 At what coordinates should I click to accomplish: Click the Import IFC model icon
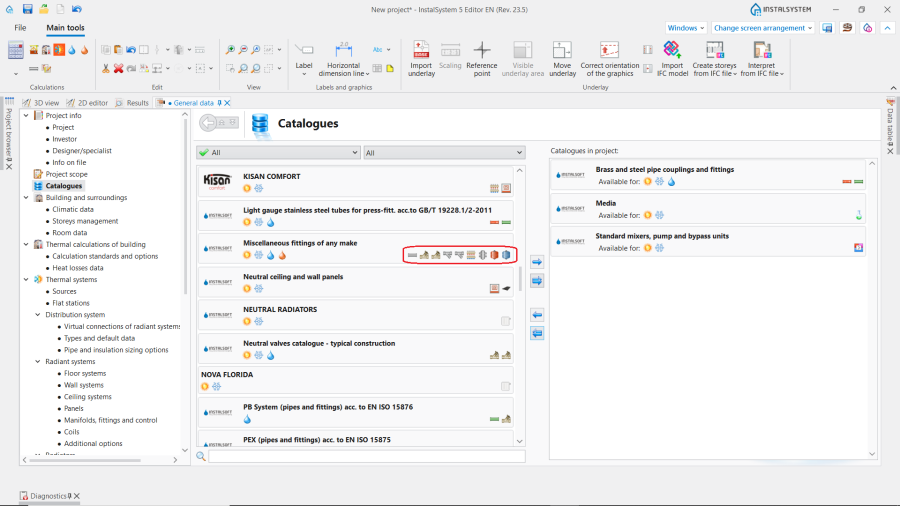[672, 59]
